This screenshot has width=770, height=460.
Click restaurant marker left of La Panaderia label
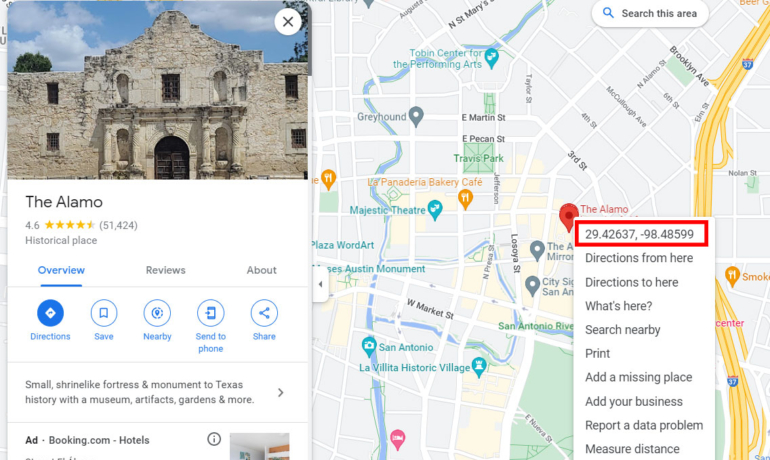point(329,180)
